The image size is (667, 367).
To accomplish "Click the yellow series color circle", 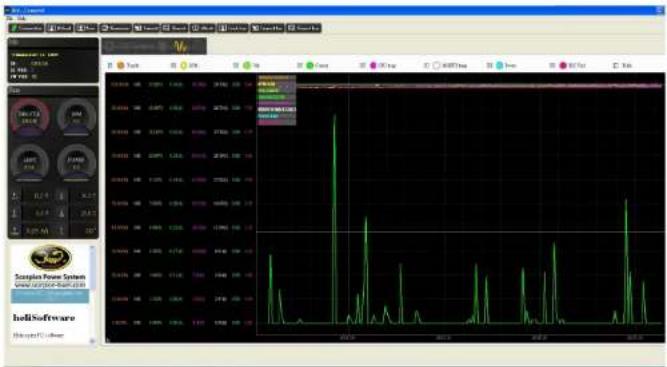I will [184, 65].
